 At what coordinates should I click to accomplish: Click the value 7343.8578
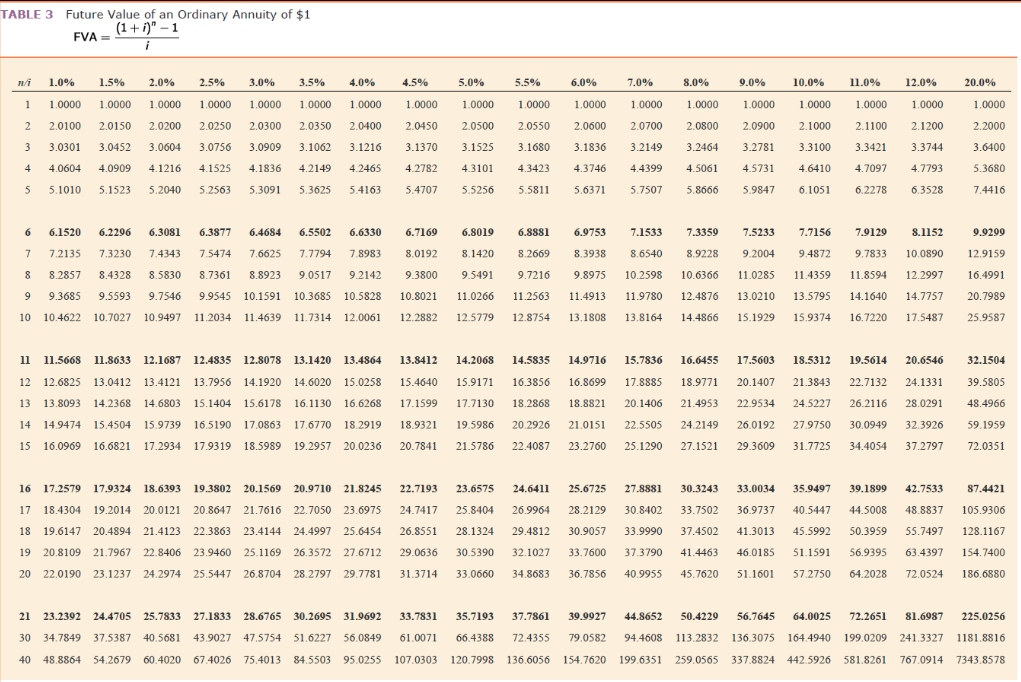(x=981, y=660)
